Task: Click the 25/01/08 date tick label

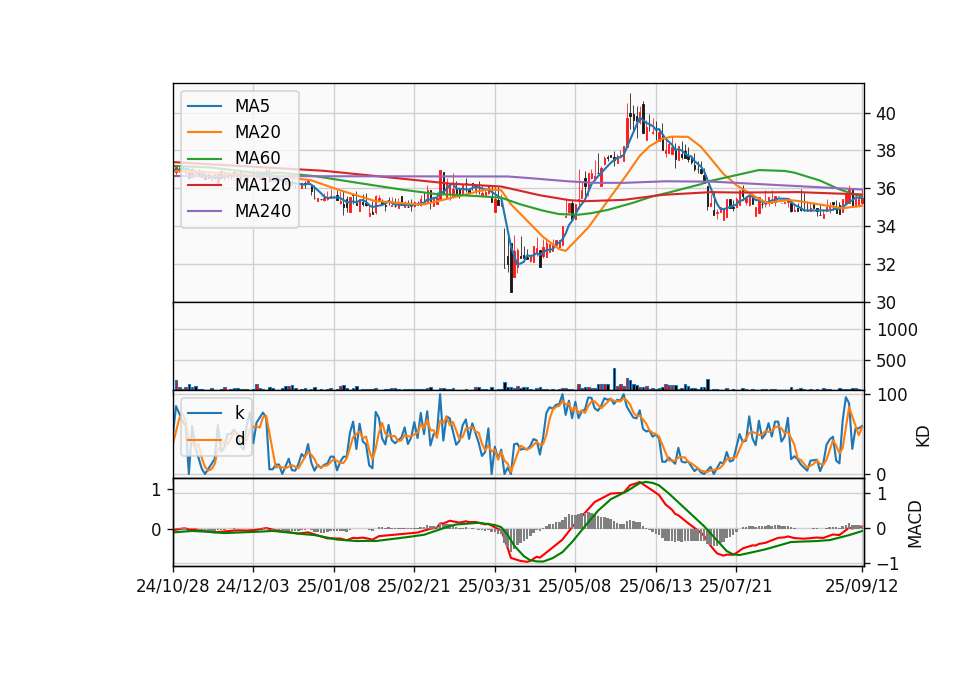Action: 334,586
